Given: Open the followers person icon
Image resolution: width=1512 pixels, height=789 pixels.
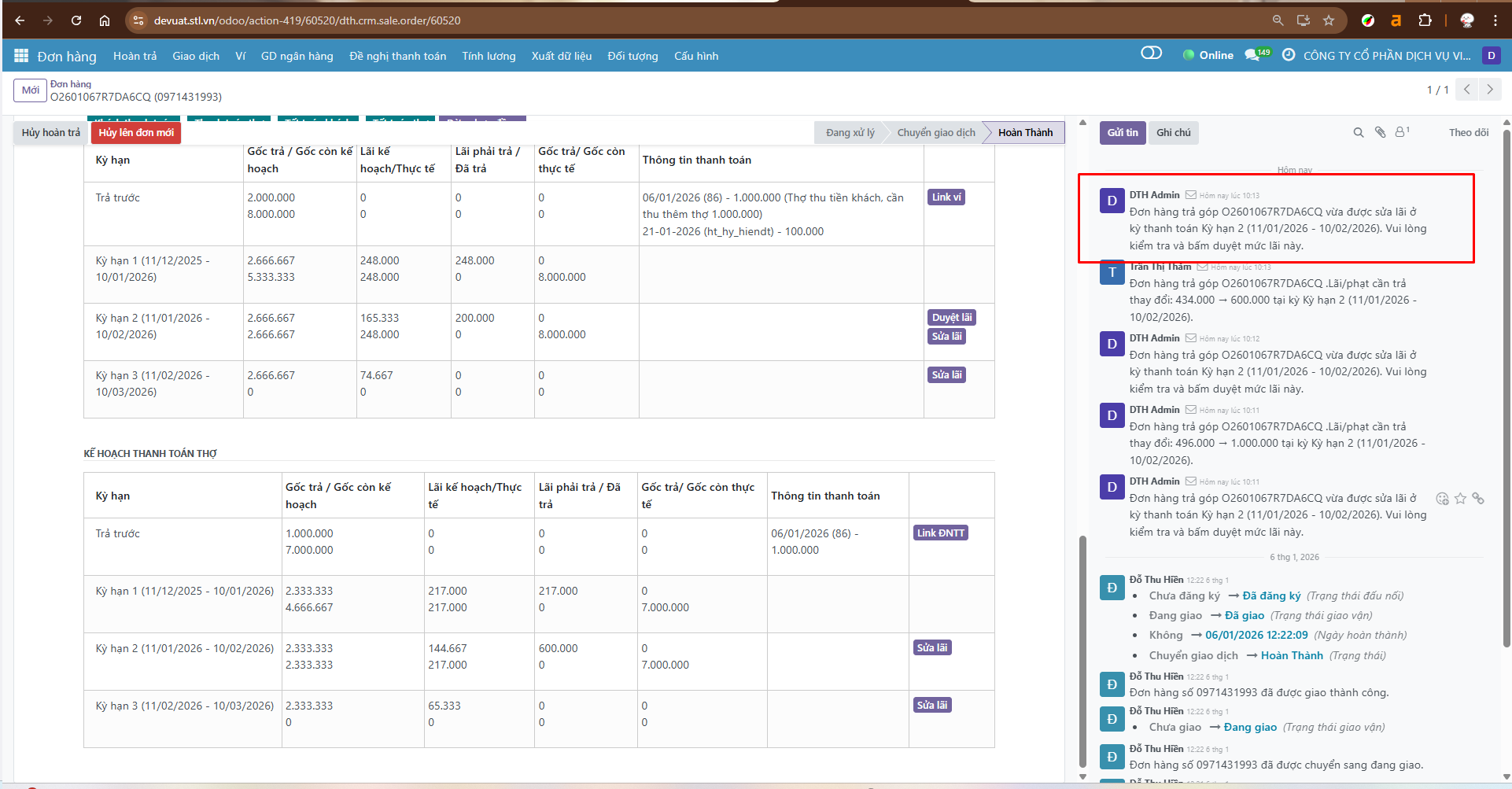Looking at the screenshot, I should coord(1401,133).
